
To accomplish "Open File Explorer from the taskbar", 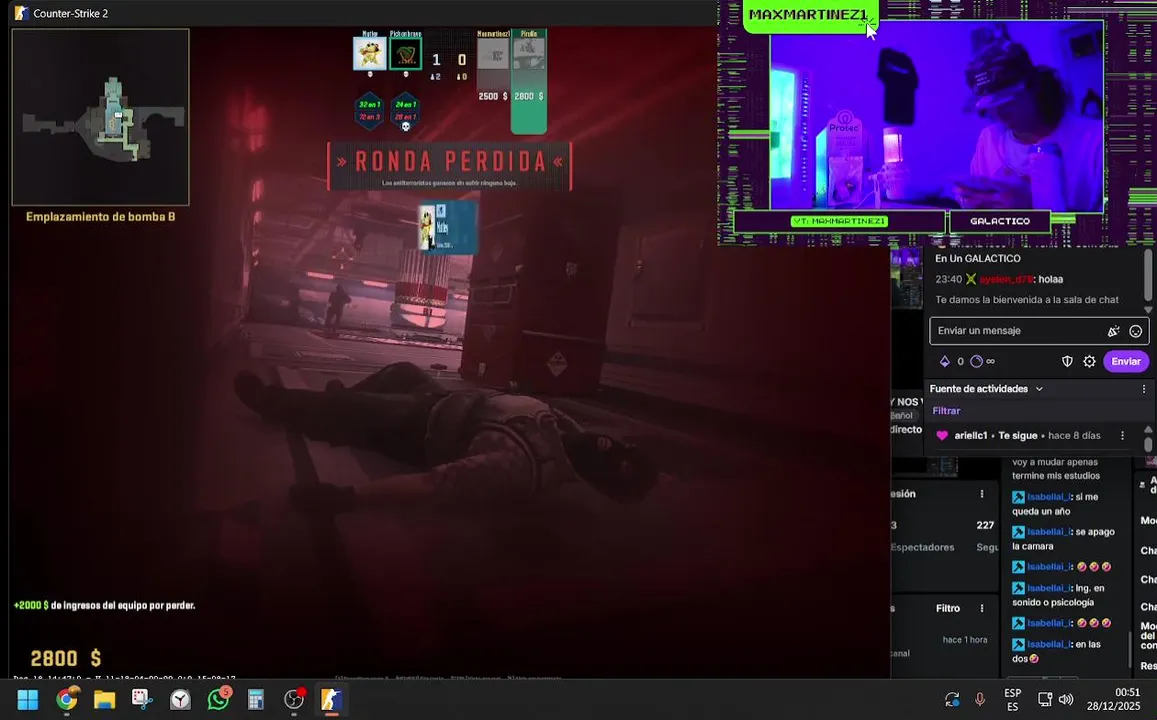I will coord(104,699).
